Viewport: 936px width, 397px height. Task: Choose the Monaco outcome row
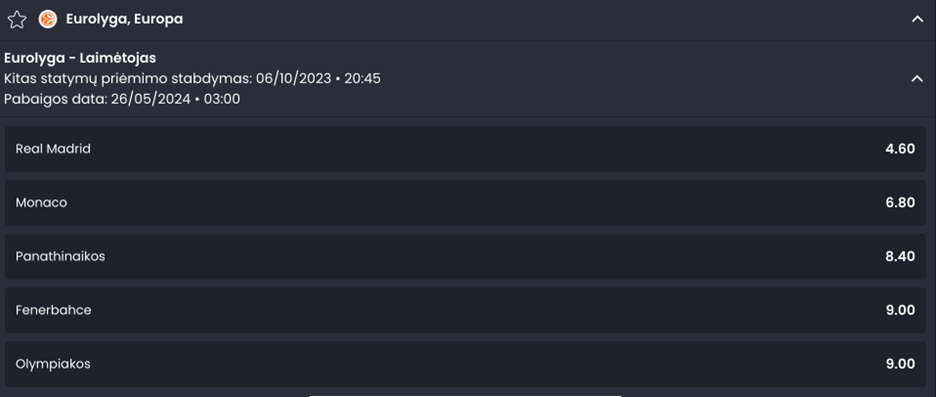tap(466, 203)
